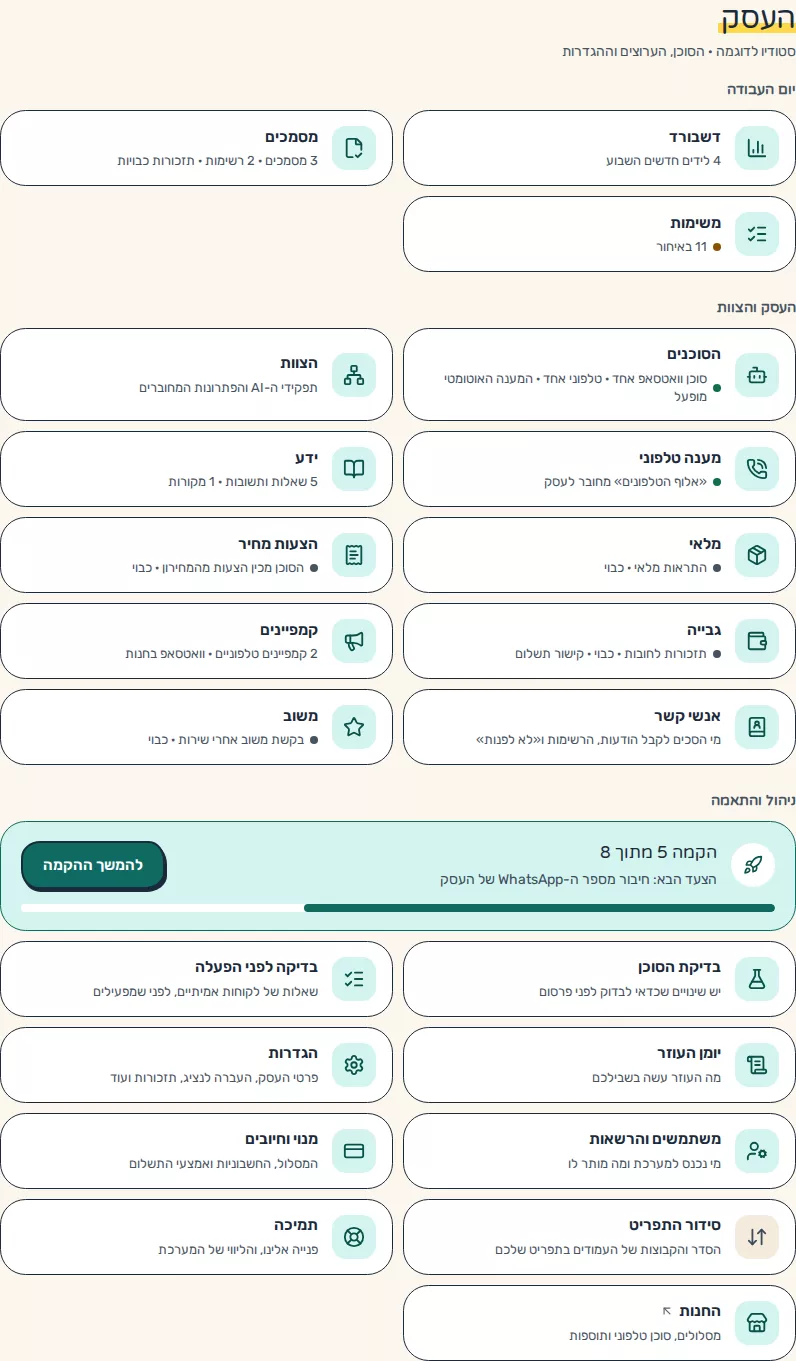The image size is (796, 1361).
Task: Click 'הסוכן מכין הצעות מהמחירון • כבוי'
Action: [x=218, y=567]
